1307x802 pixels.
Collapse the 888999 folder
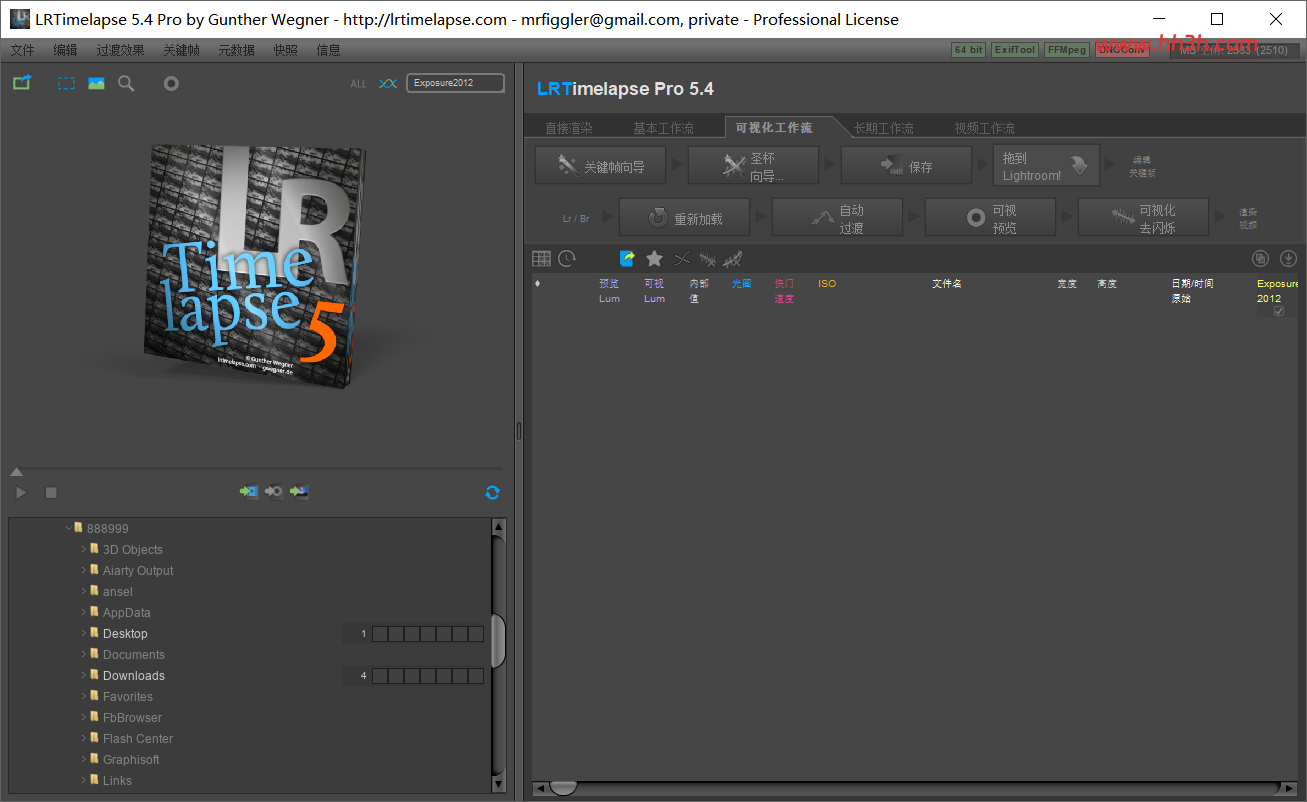click(x=68, y=528)
